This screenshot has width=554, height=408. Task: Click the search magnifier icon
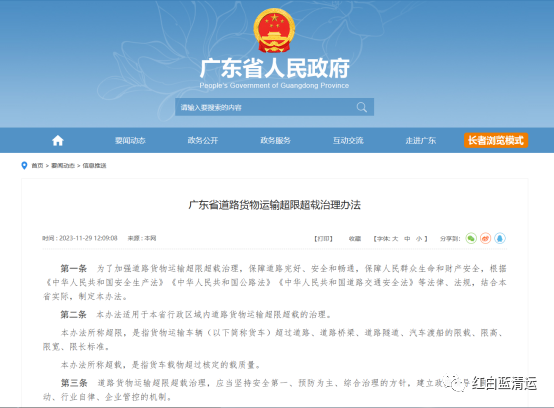[361, 107]
